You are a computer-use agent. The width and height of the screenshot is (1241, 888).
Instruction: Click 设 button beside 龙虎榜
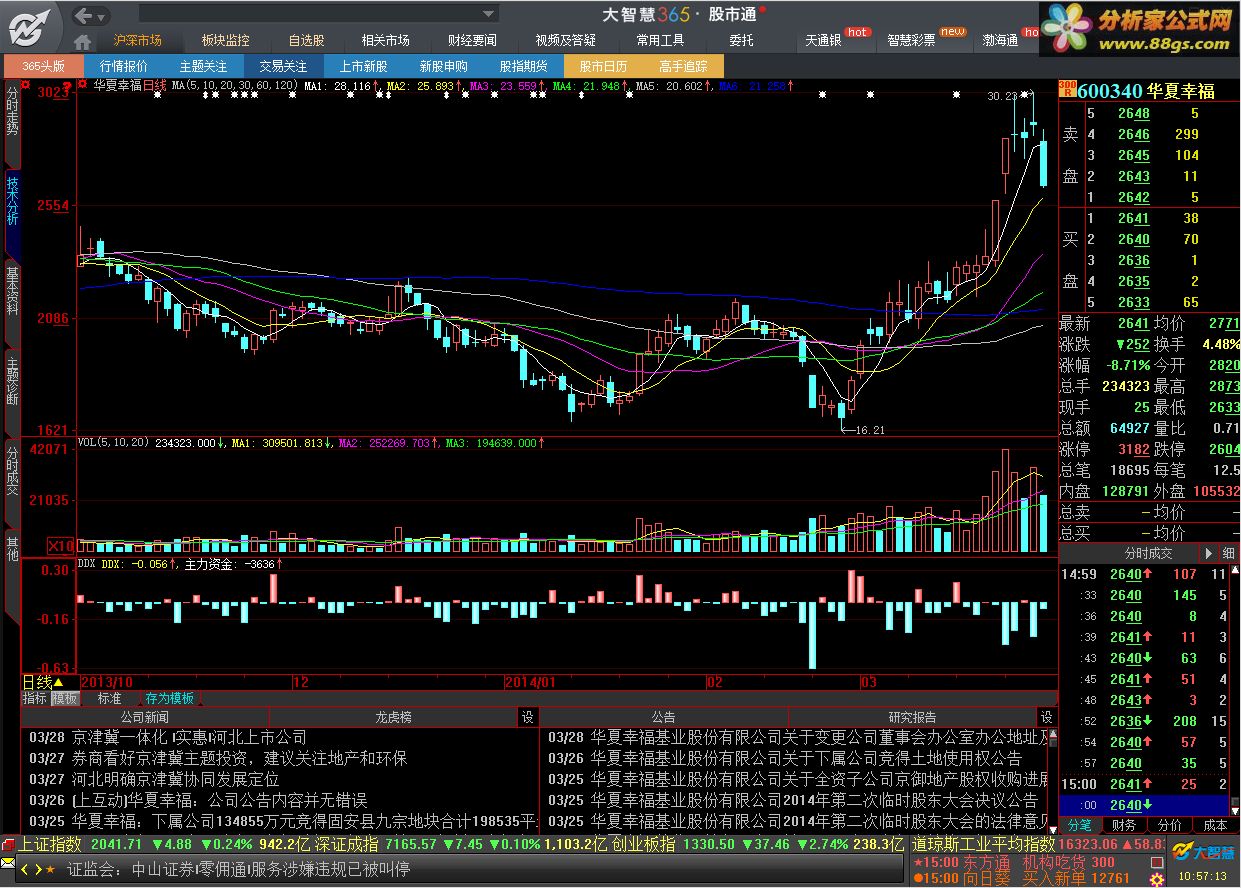coord(528,717)
